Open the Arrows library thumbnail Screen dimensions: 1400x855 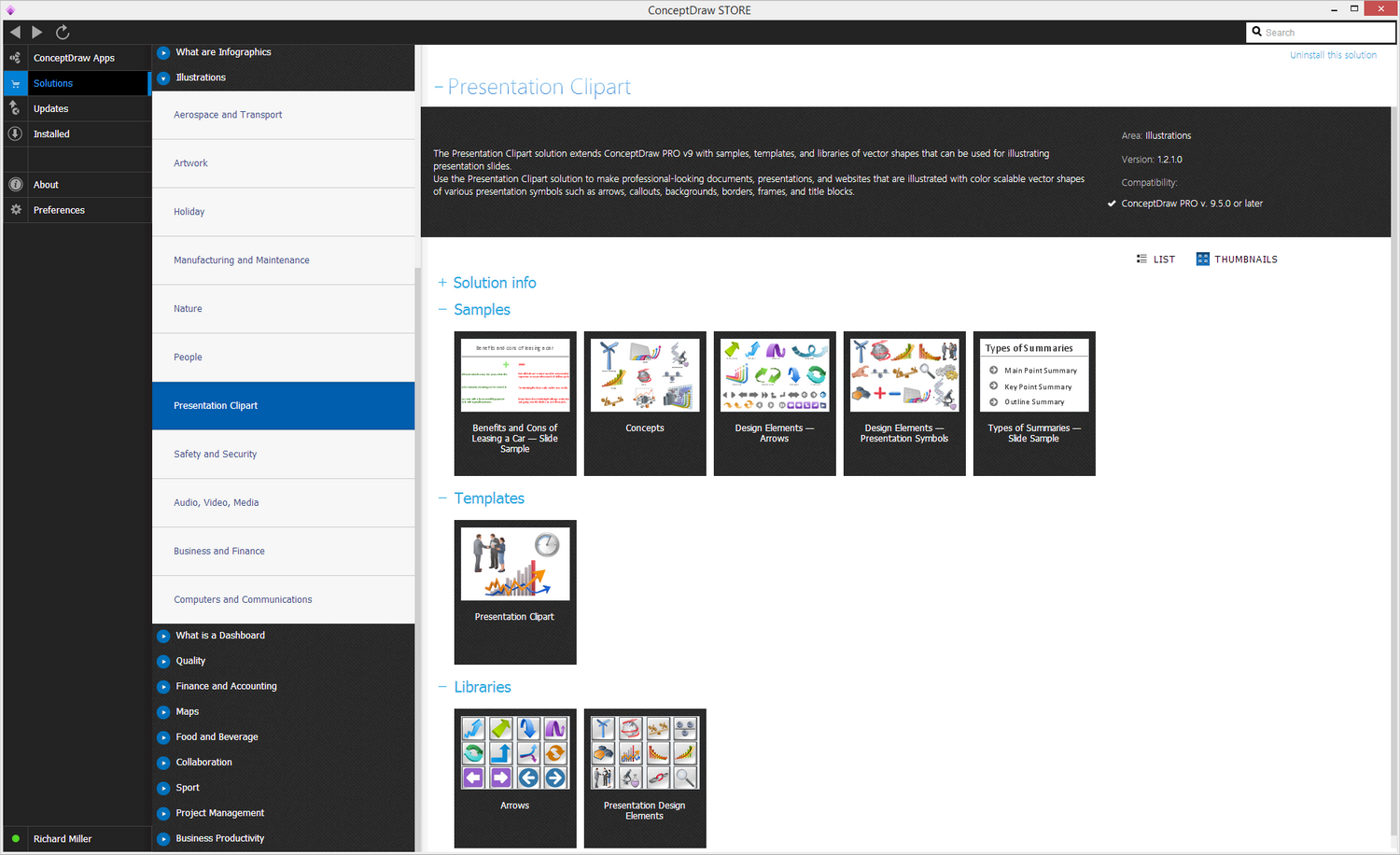click(515, 778)
